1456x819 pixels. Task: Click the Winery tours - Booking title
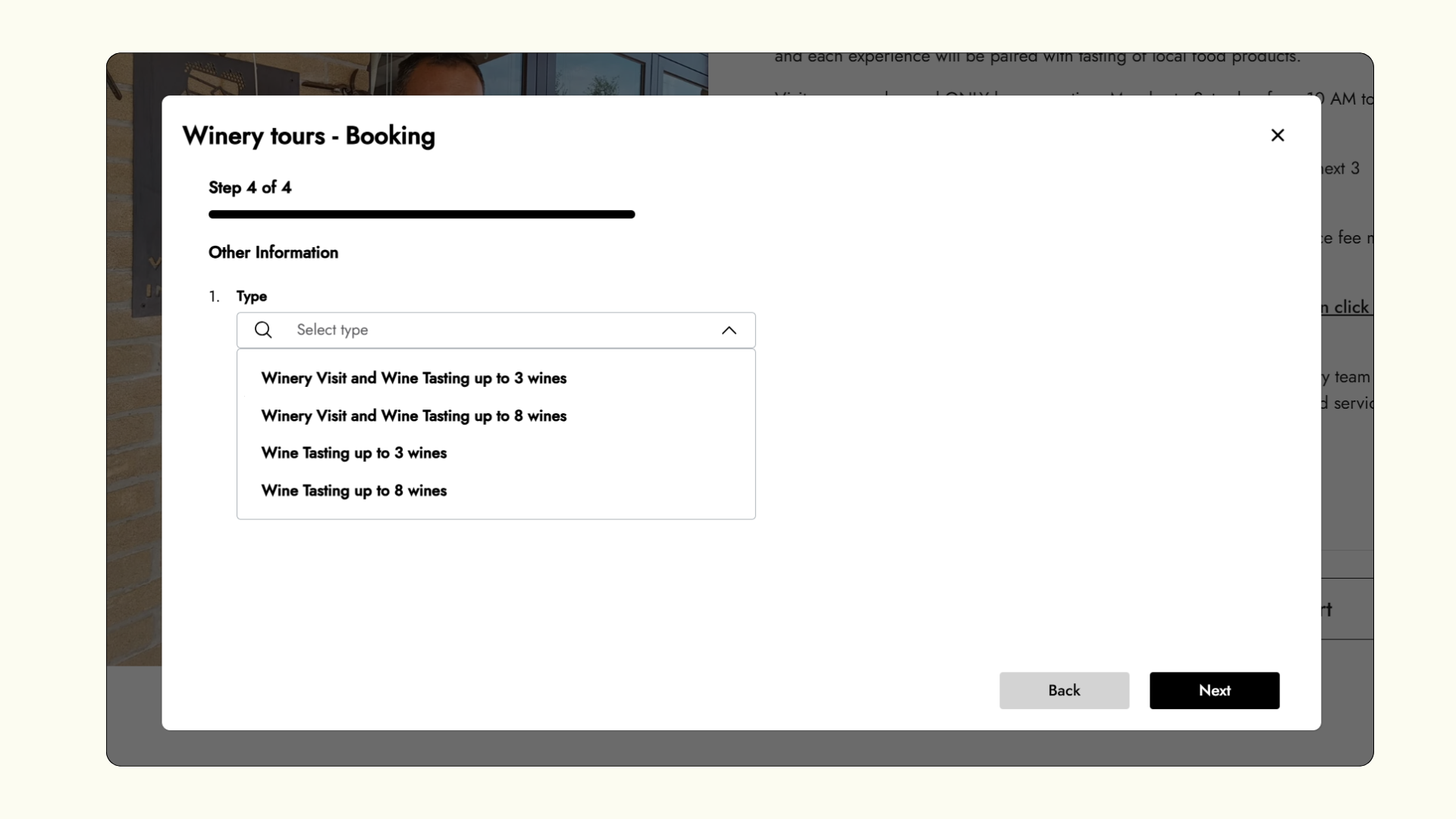click(x=309, y=136)
